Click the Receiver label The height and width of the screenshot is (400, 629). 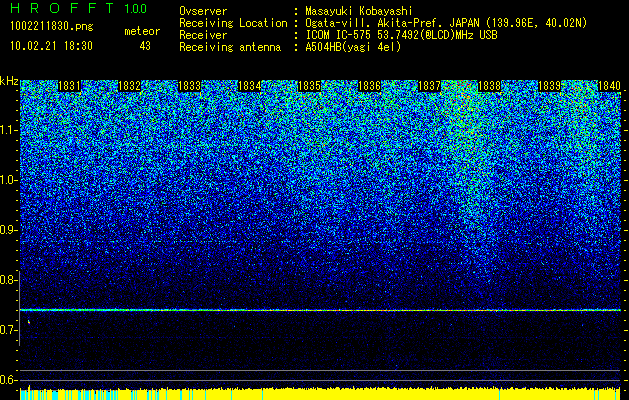pyautogui.click(x=203, y=35)
